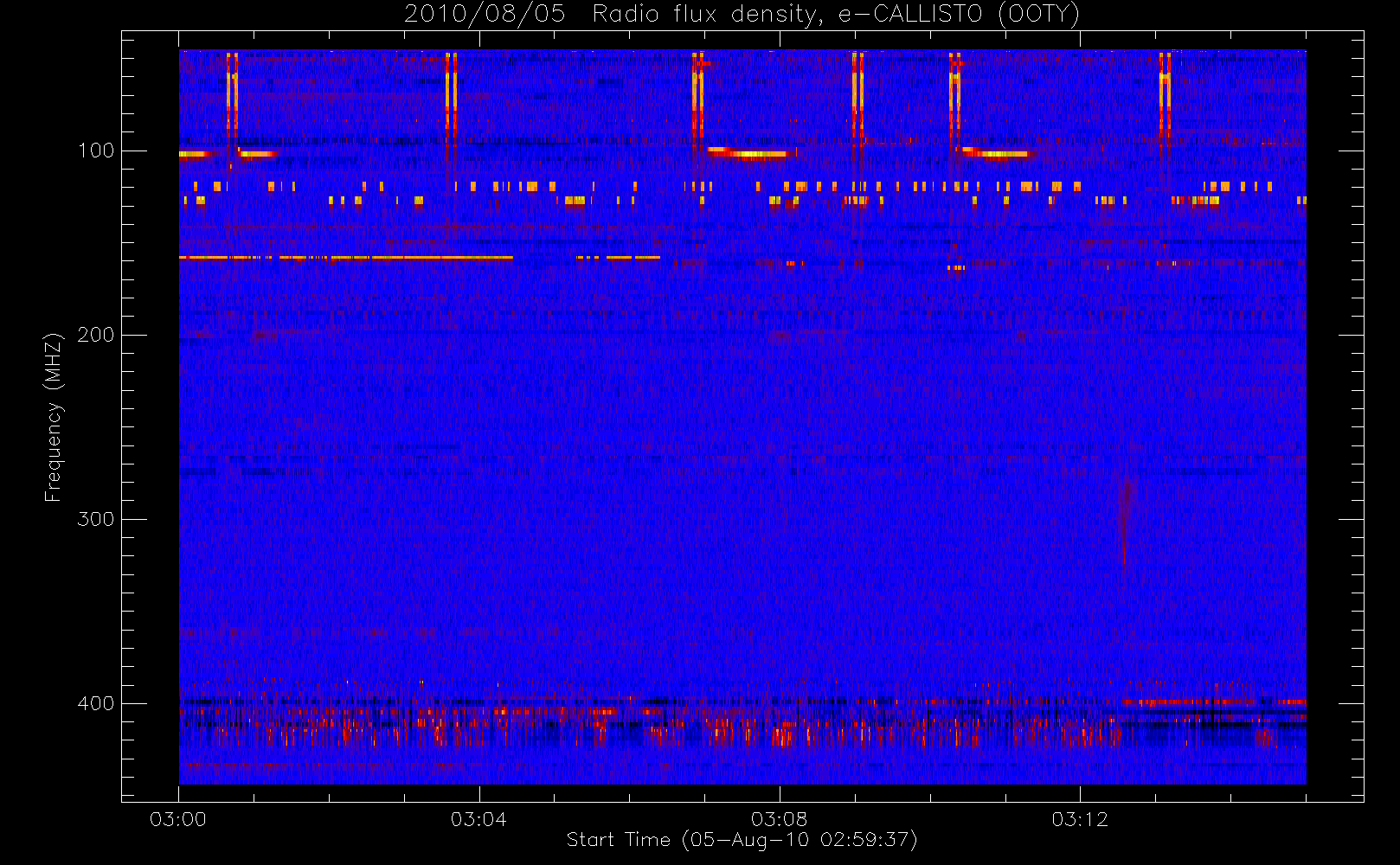Click the 300 MHz frequency tick label
This screenshot has height=865, width=1400.
tap(96, 519)
